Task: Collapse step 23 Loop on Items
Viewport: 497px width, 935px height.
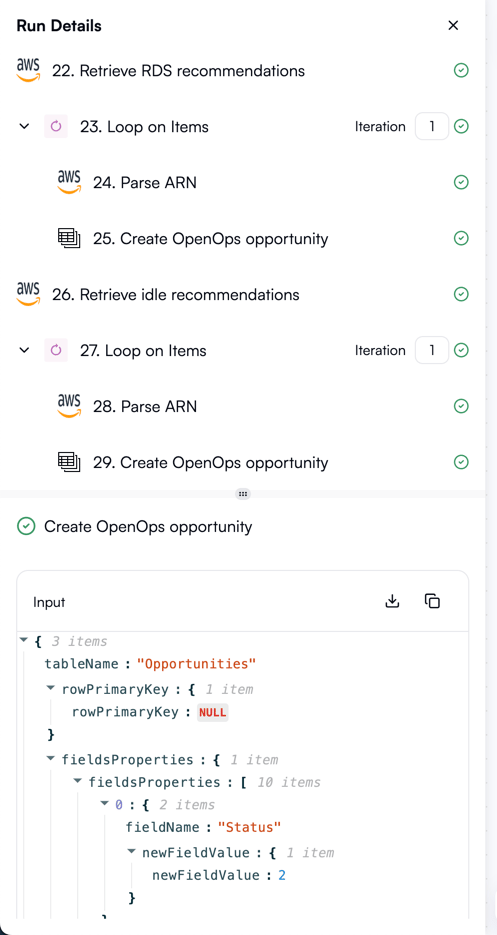Action: 24,126
